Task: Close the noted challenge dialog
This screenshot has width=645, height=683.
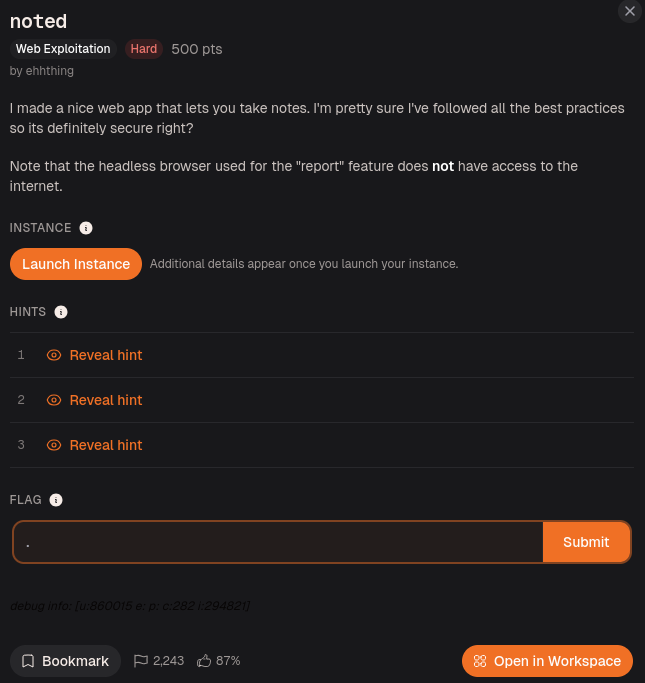Action: (x=630, y=11)
